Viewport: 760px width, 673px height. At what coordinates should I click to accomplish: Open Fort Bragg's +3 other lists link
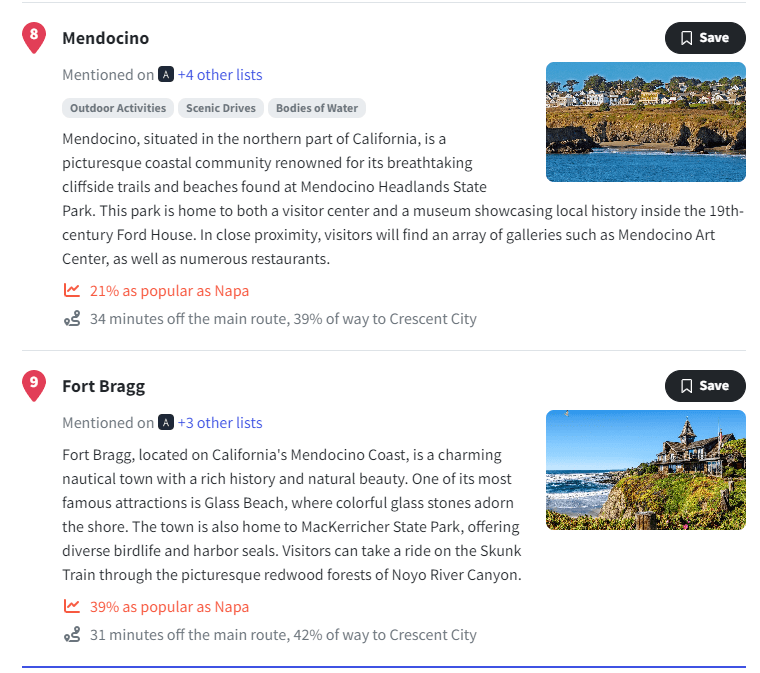(x=220, y=423)
